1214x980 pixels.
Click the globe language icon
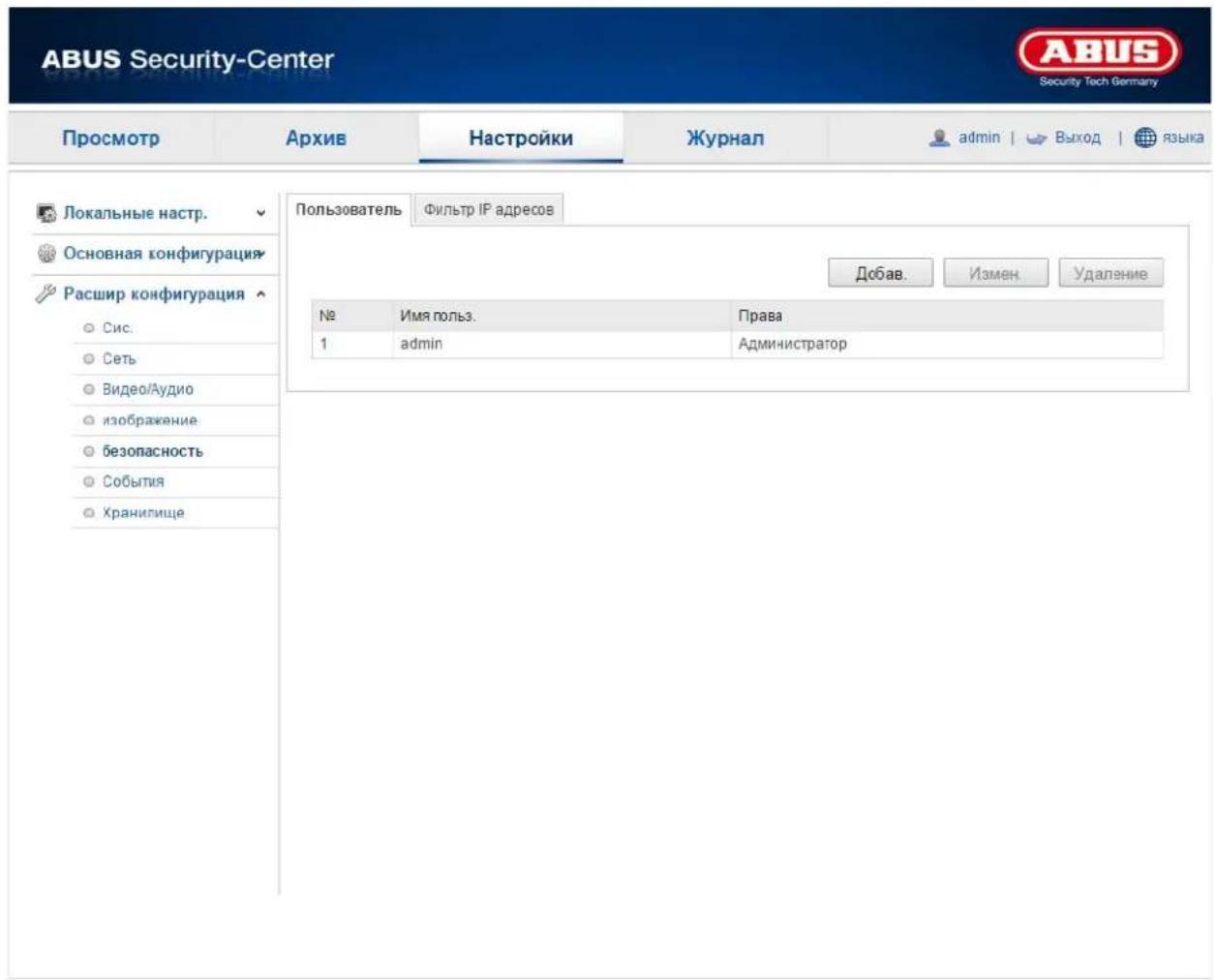1145,138
